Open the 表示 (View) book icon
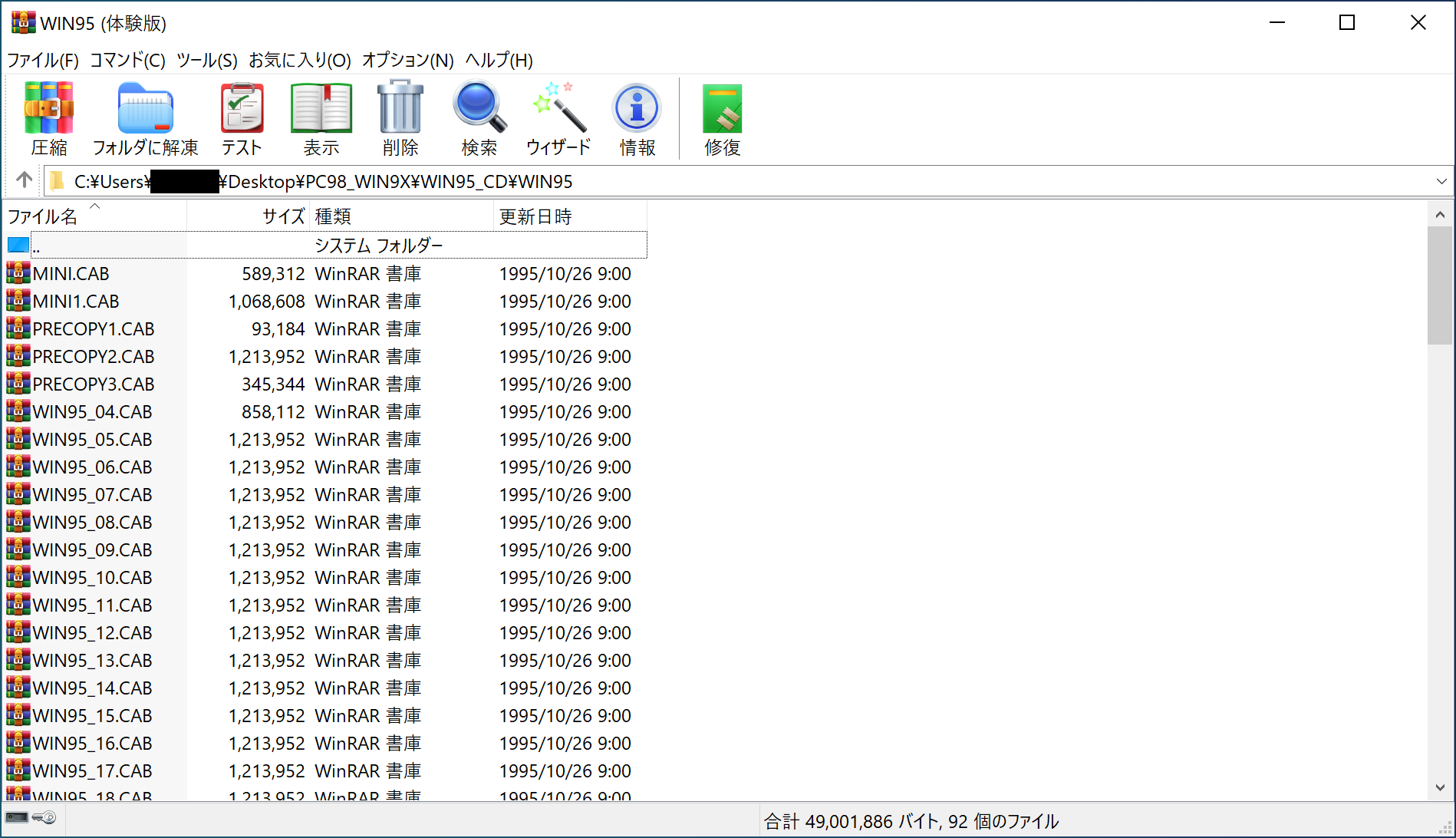Screen dimensions: 1456x838 321,109
